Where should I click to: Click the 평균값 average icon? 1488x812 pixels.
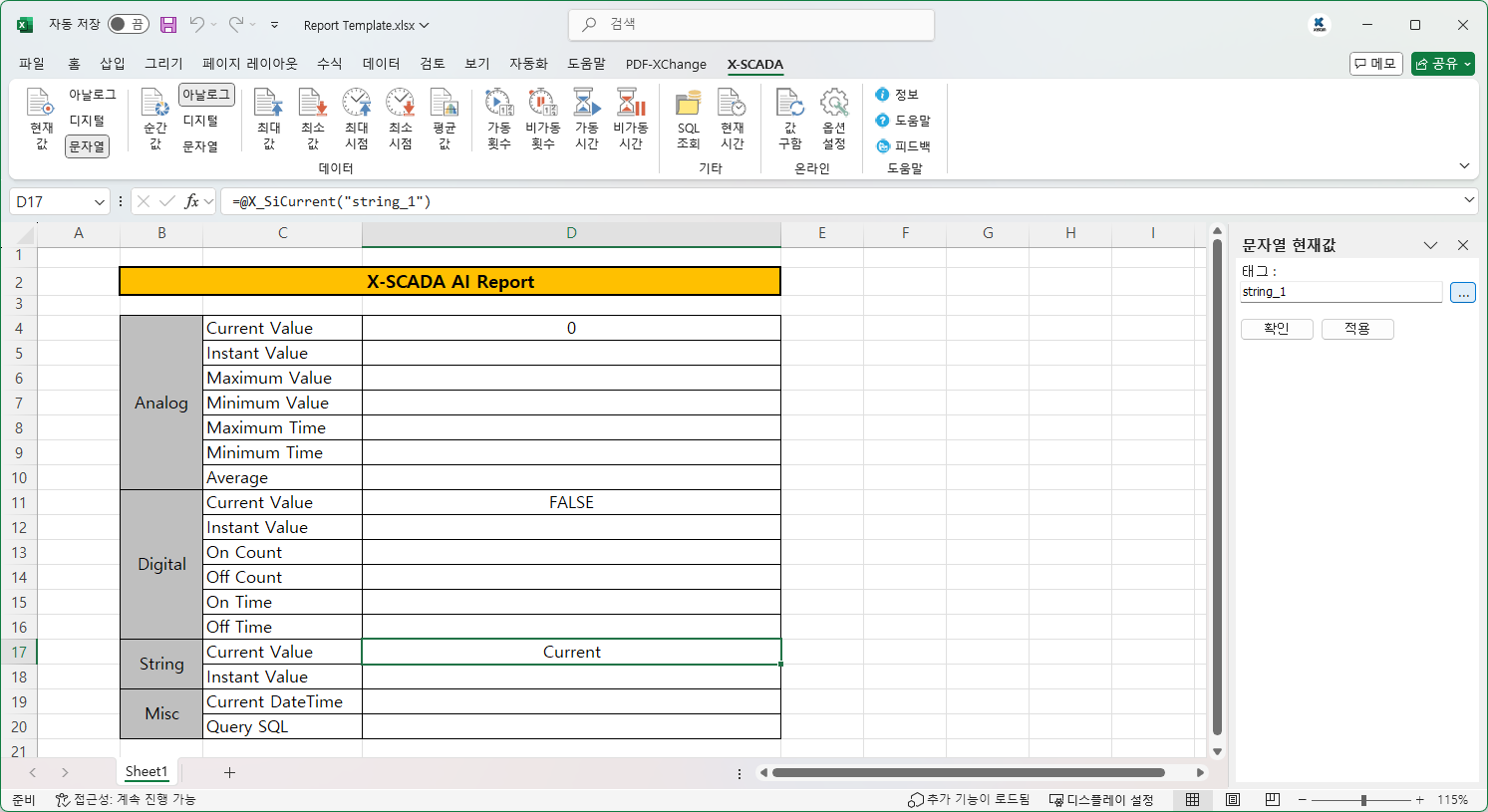pos(445,119)
